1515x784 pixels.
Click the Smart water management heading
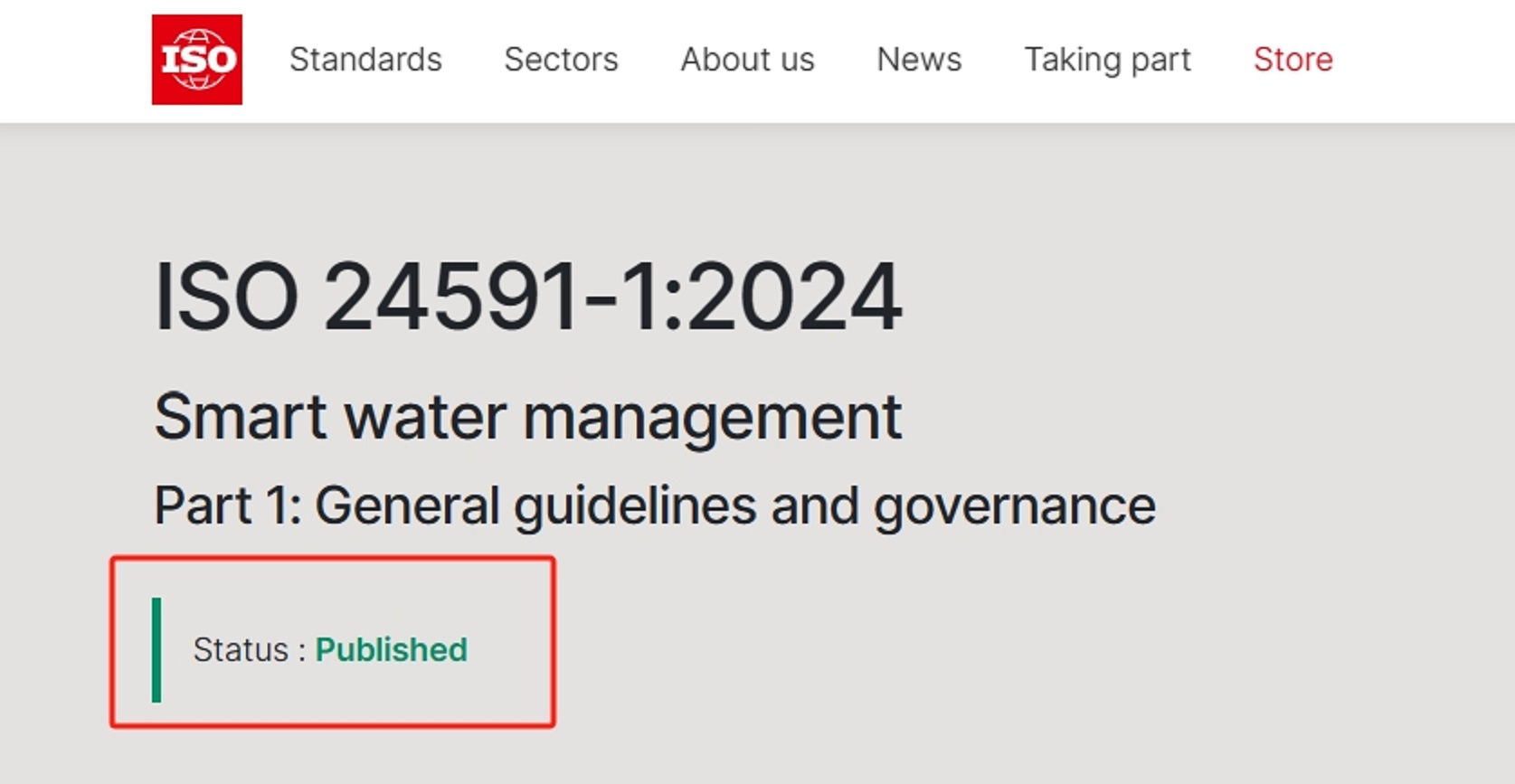click(x=527, y=417)
